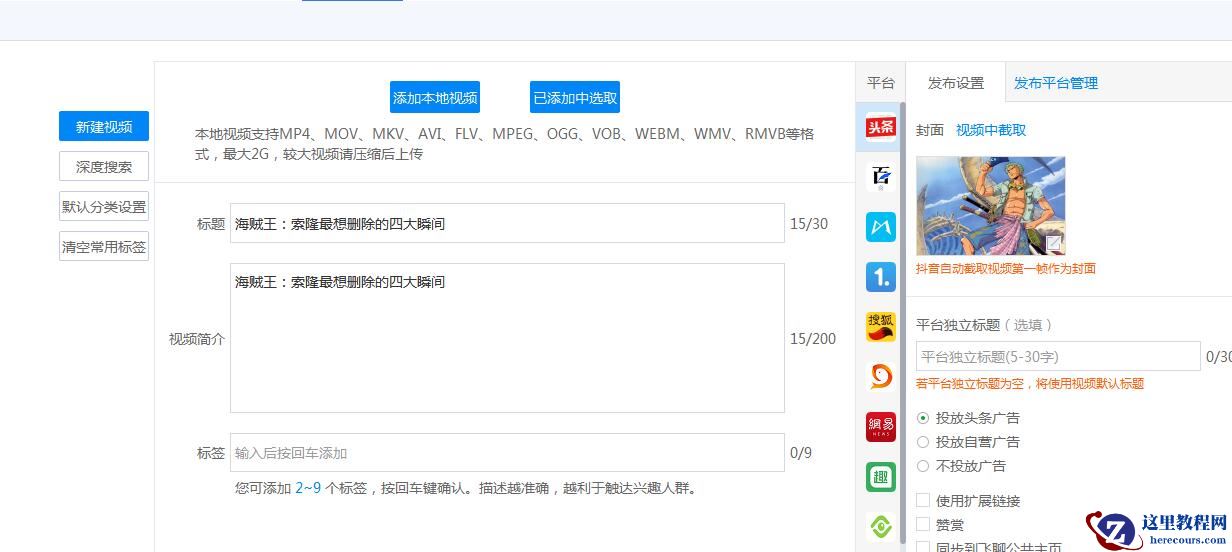Open the 发布设置 tab
Screen dimensions: 1232x552
tap(955, 83)
